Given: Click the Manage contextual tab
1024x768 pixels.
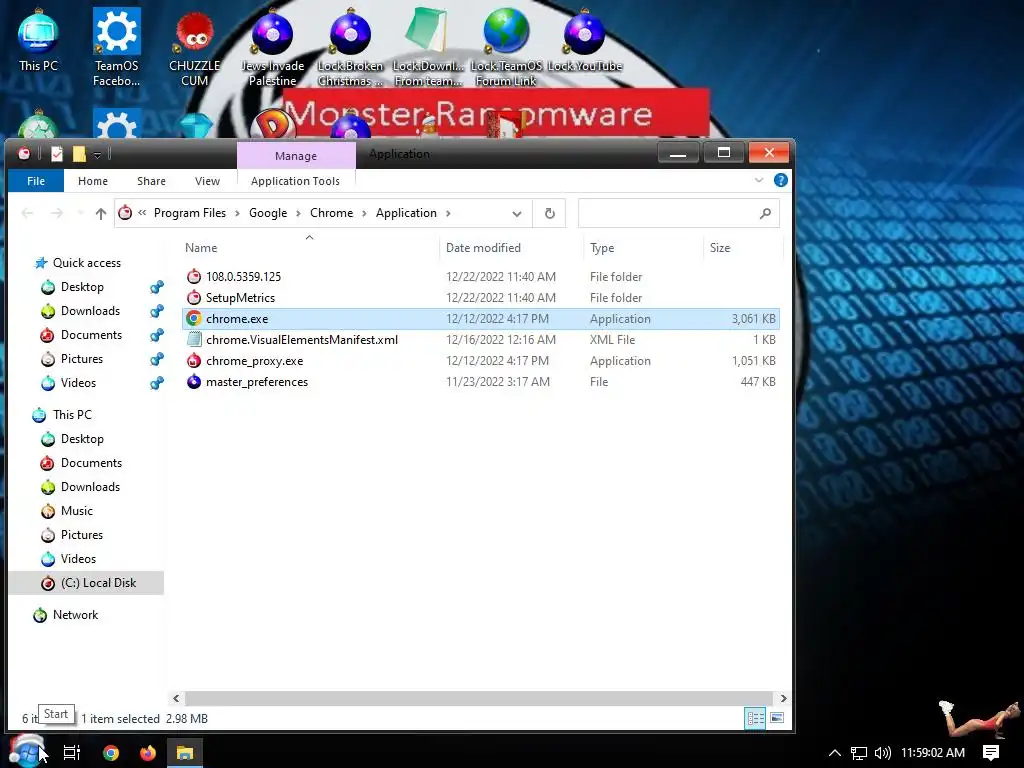Looking at the screenshot, I should [296, 155].
